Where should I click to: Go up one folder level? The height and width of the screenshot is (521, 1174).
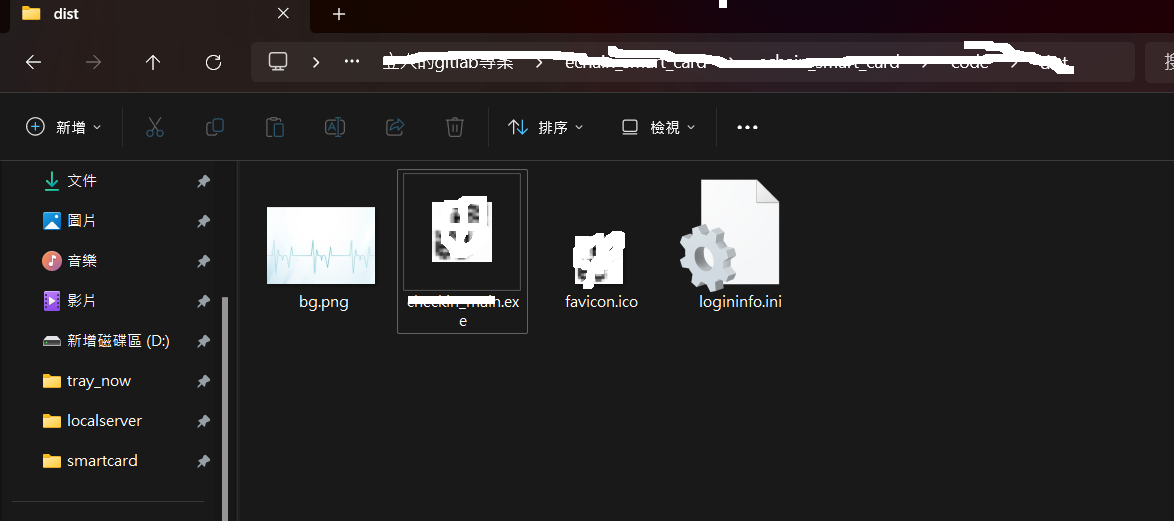[153, 62]
